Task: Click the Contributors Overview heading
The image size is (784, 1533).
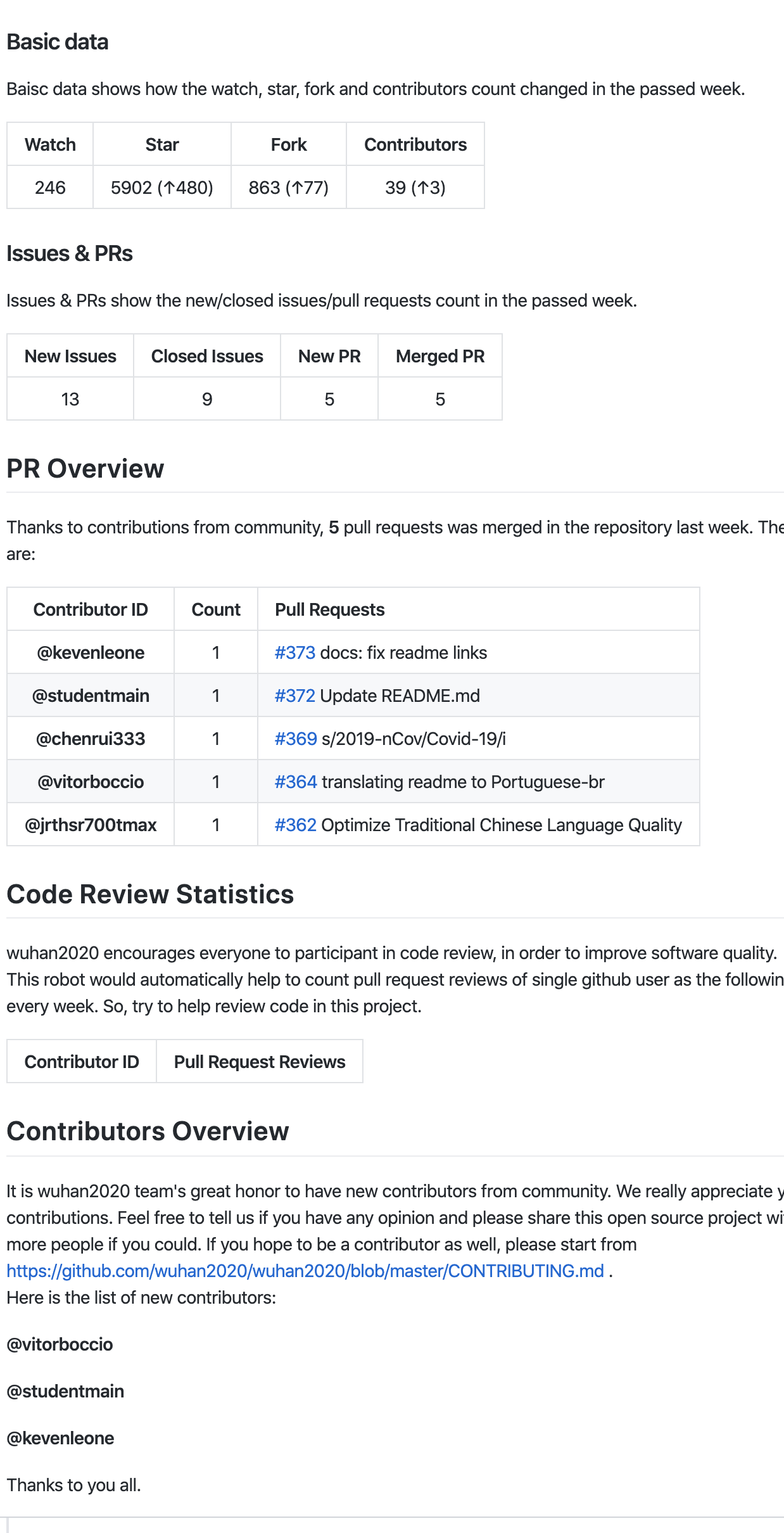Action: coord(148,1131)
